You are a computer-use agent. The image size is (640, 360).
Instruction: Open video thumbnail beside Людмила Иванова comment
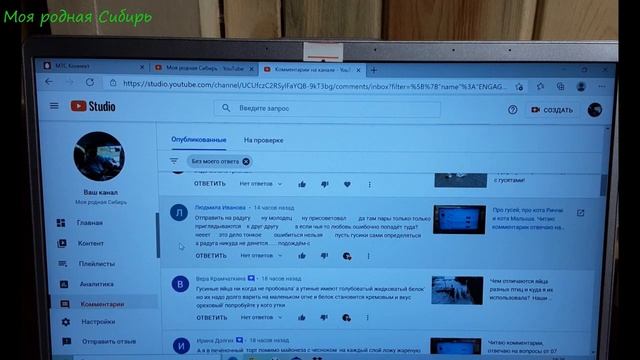click(x=459, y=220)
